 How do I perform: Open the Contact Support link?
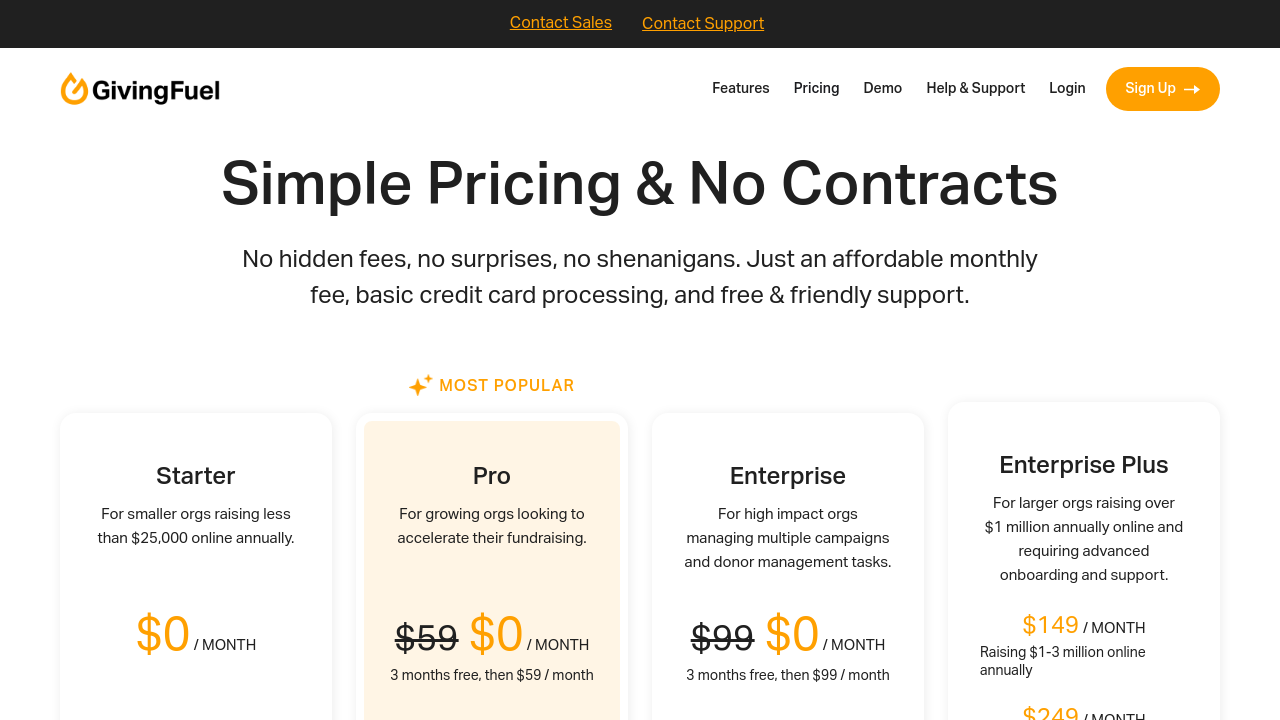pos(703,24)
